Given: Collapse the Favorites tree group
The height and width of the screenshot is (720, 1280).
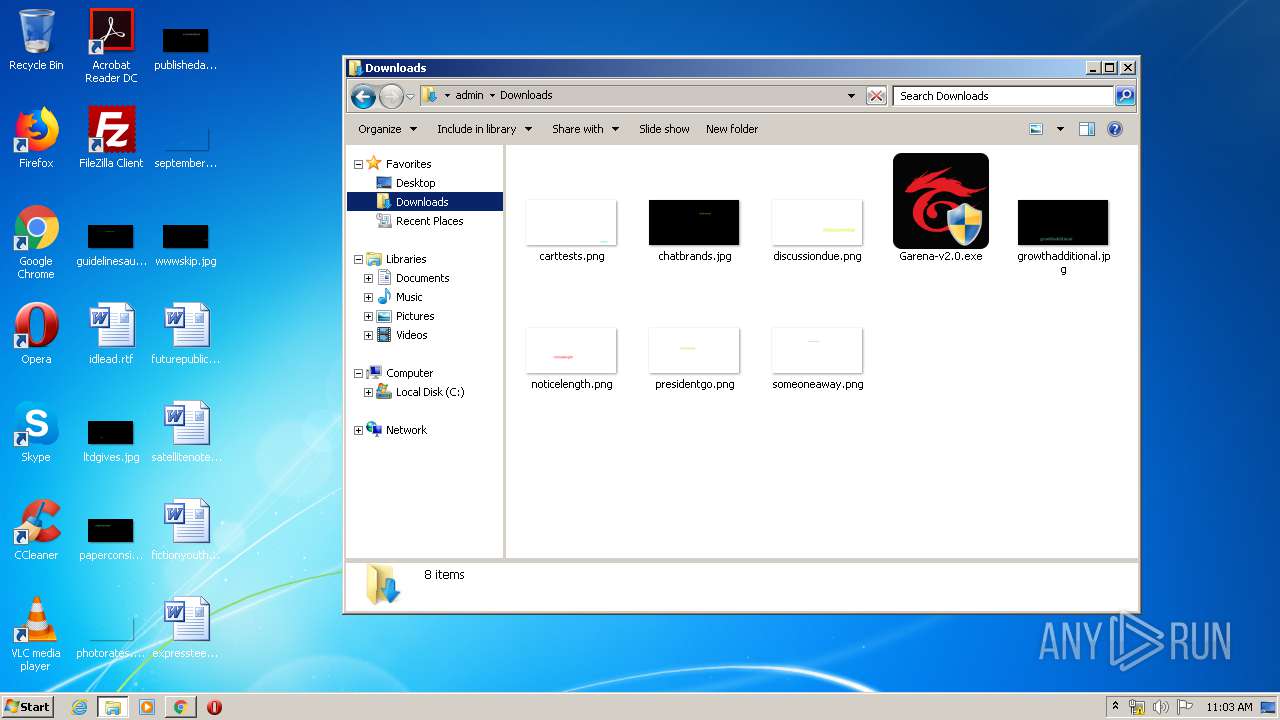Looking at the screenshot, I should click(358, 164).
